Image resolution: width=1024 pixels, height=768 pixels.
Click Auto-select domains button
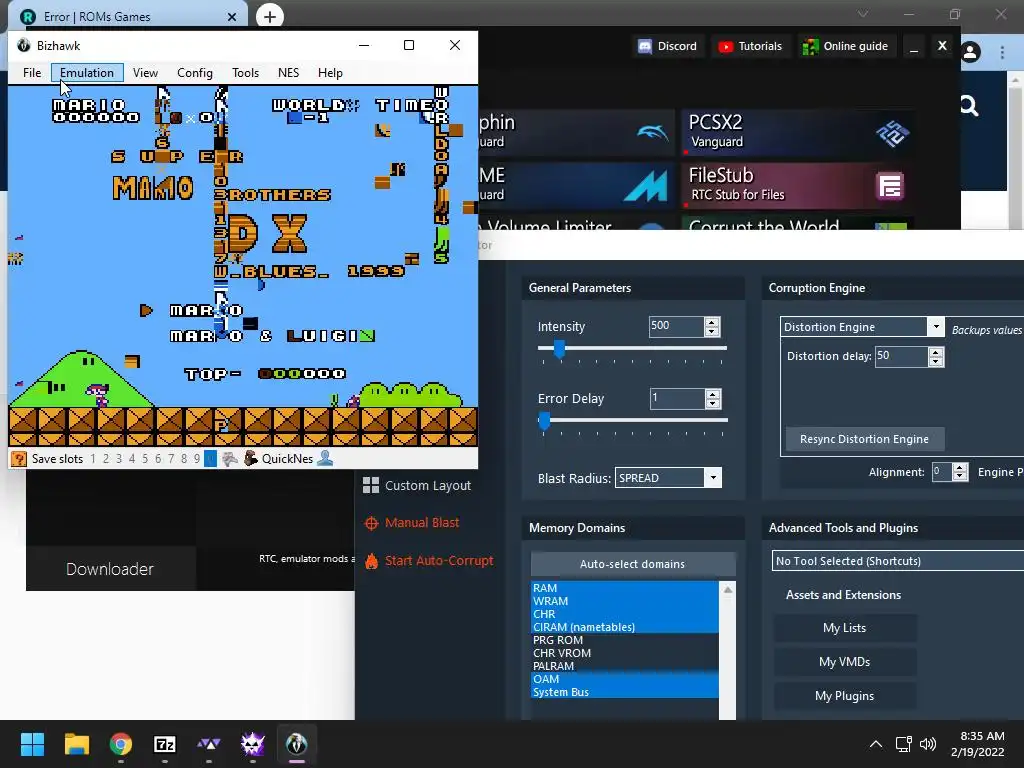pos(633,564)
